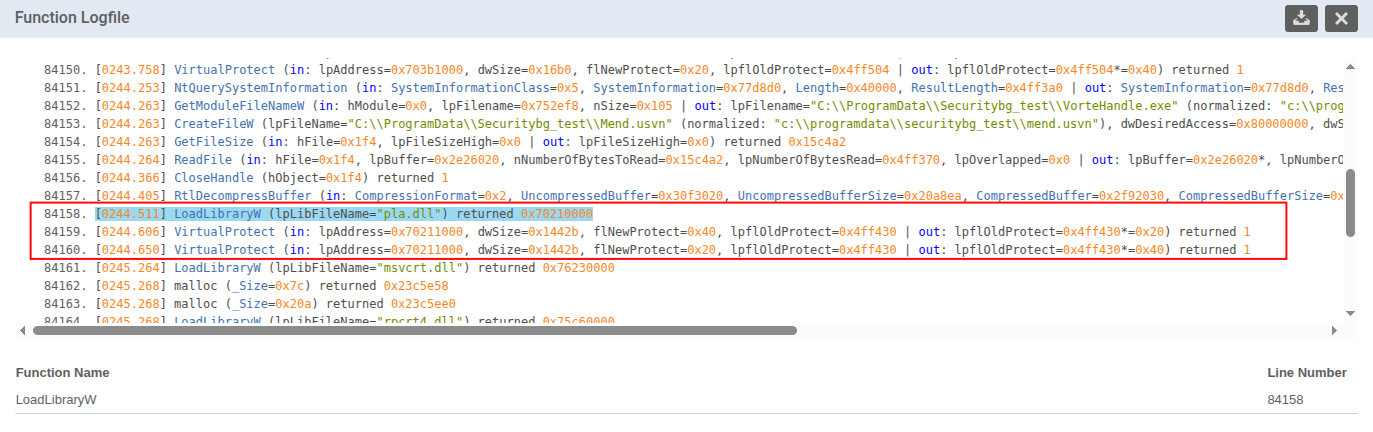Select log line 84158 LoadLibraryW pla.dll
Image resolution: width=1373 pixels, height=432 pixels.
343,214
